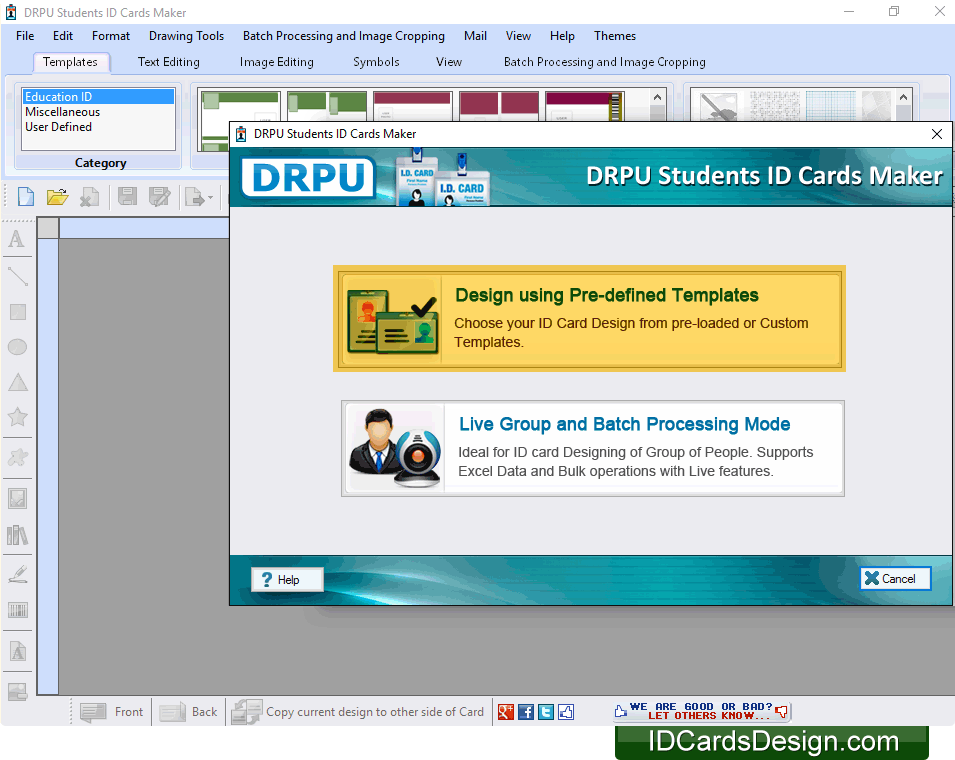Click the templates gallery scroll-up arrow
The image size is (955, 760).
click(657, 97)
